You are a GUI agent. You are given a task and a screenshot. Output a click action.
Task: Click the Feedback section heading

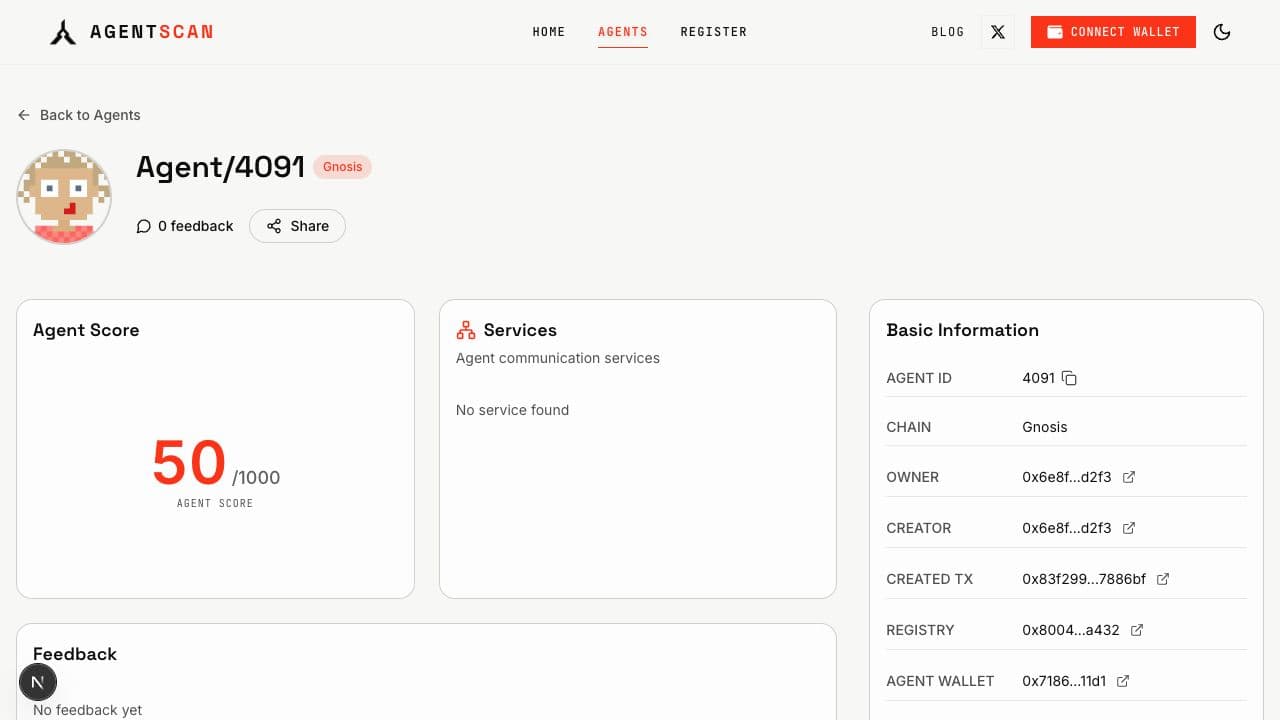(x=75, y=654)
